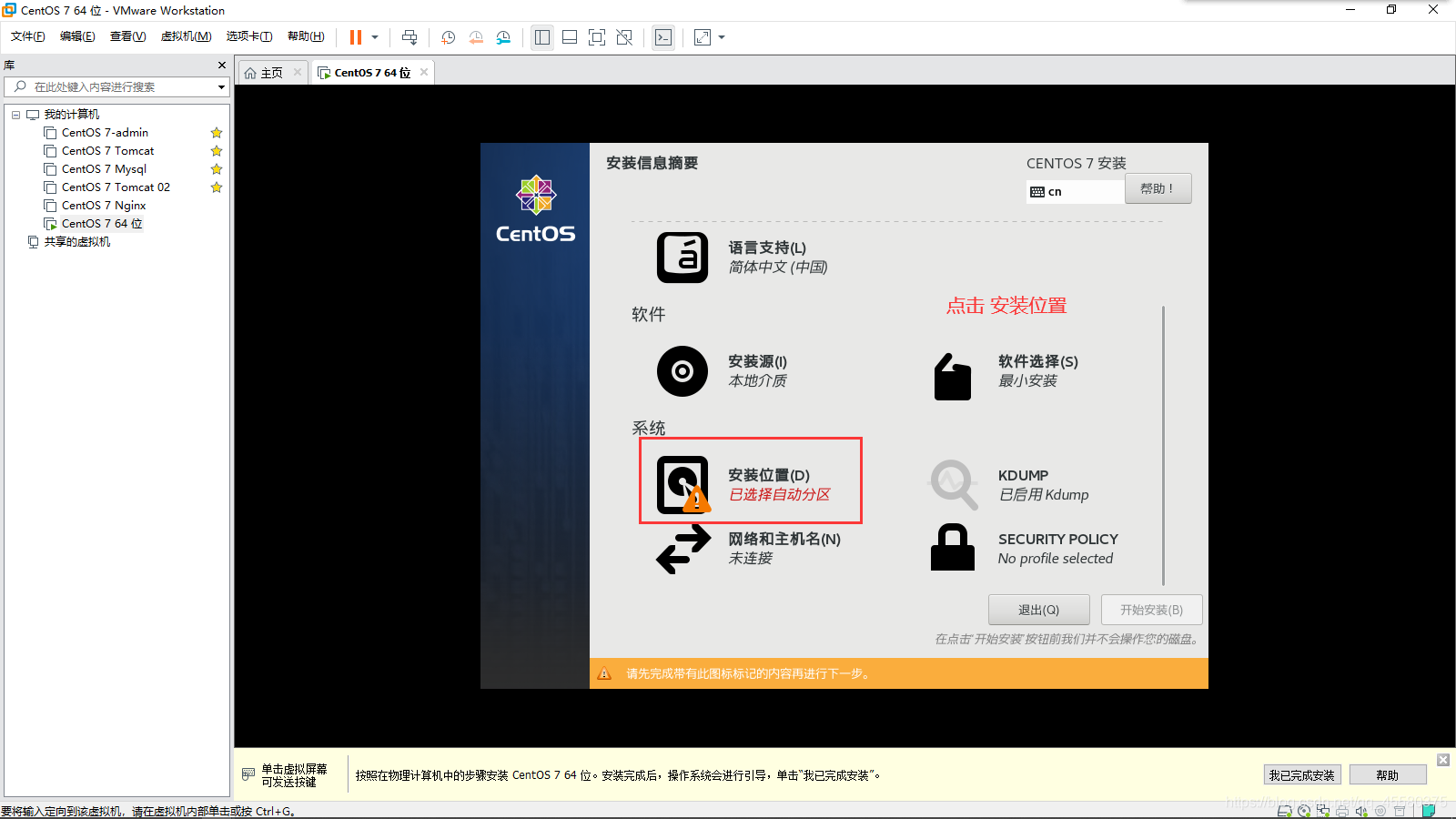Close the 主页 tab
This screenshot has height=819, width=1456.
click(297, 72)
